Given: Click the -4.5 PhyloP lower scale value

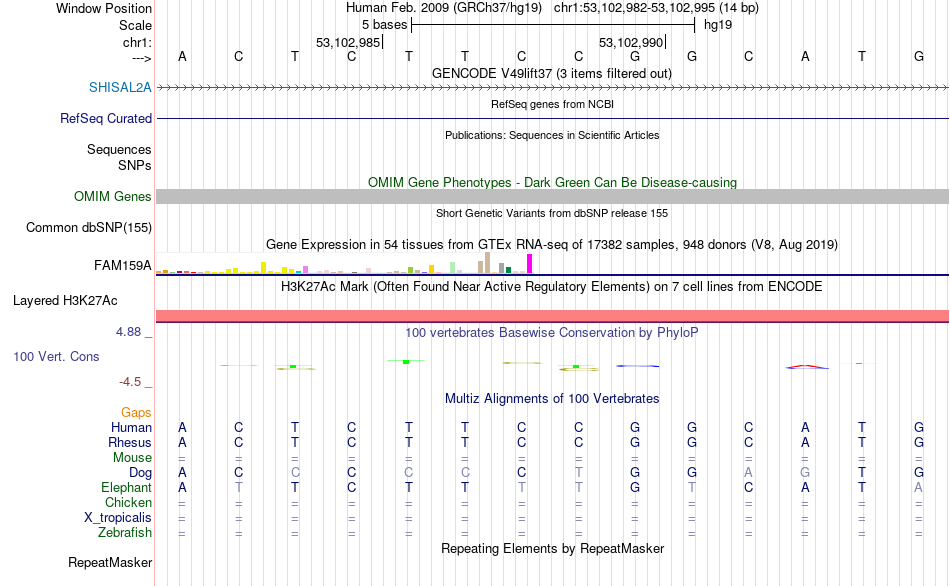Looking at the screenshot, I should pos(130,382).
